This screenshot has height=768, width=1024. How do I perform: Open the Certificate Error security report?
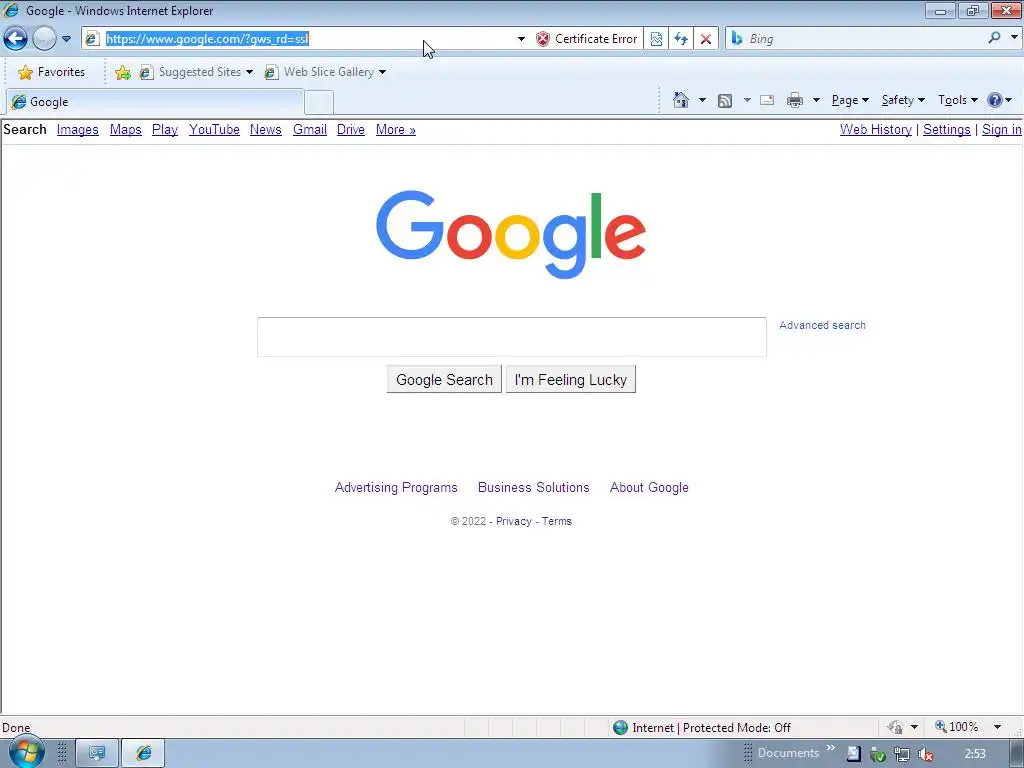[x=586, y=39]
